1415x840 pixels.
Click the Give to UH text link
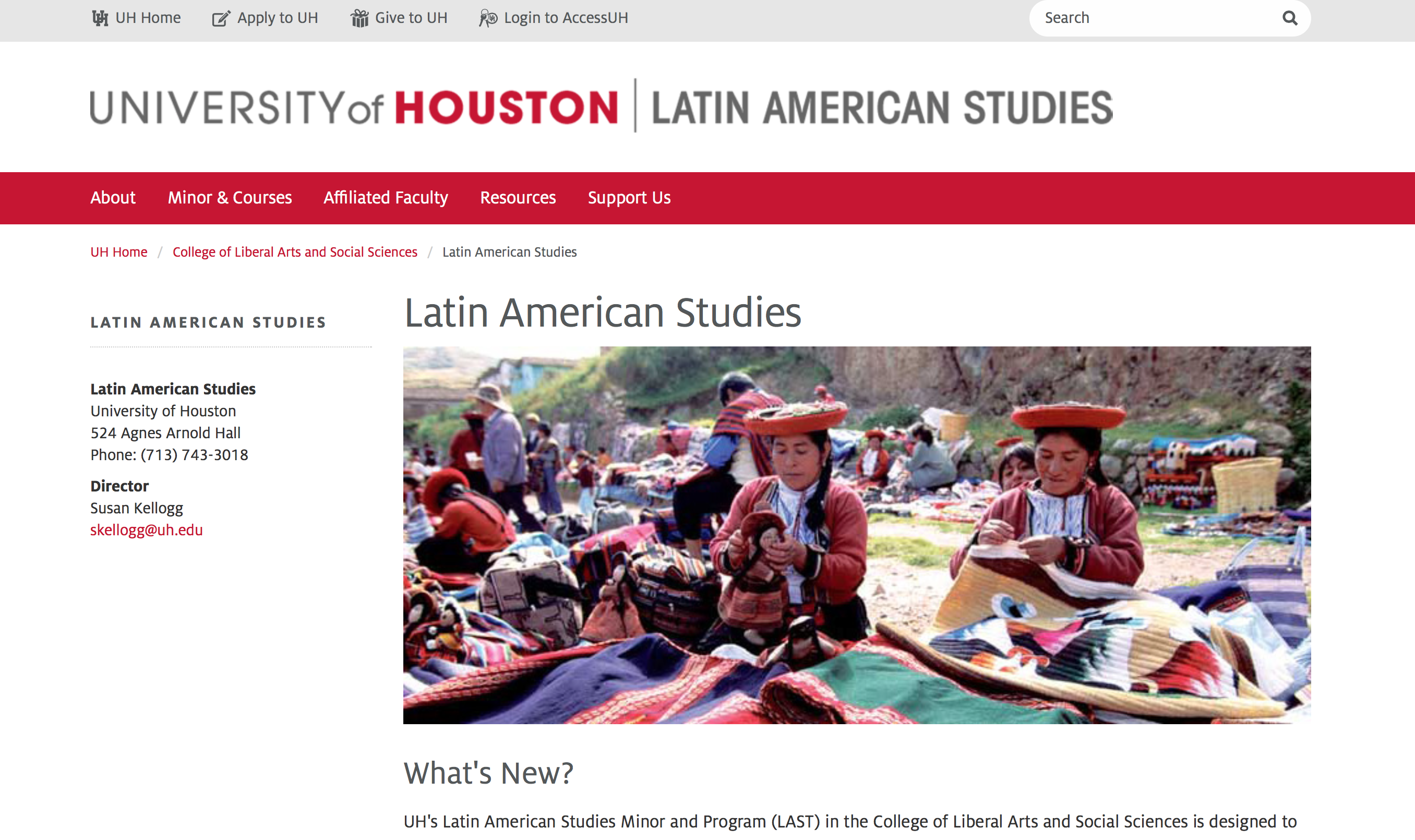[x=411, y=18]
